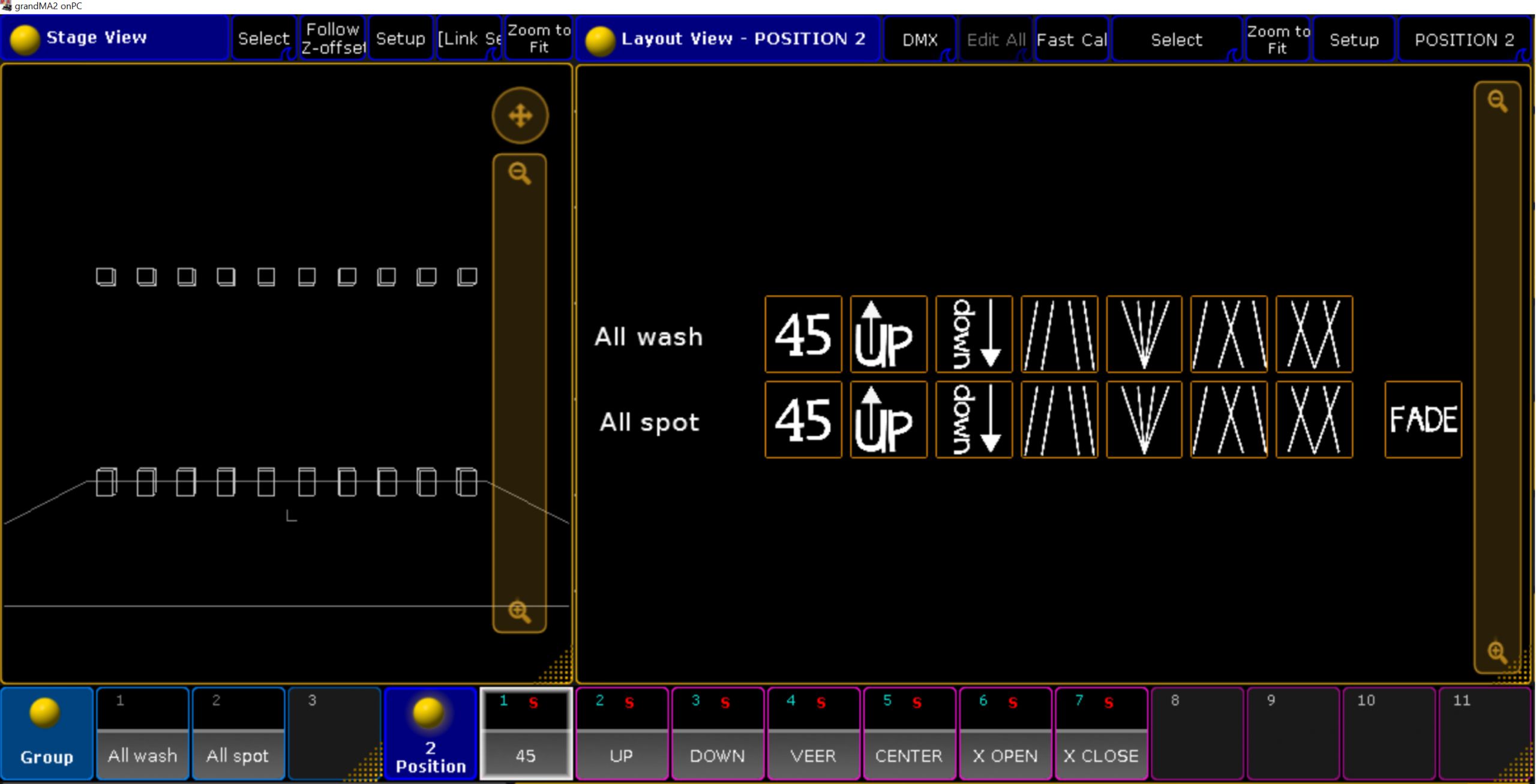Zoom out in the Stage View
This screenshot has width=1536, height=784.
pyautogui.click(x=520, y=173)
